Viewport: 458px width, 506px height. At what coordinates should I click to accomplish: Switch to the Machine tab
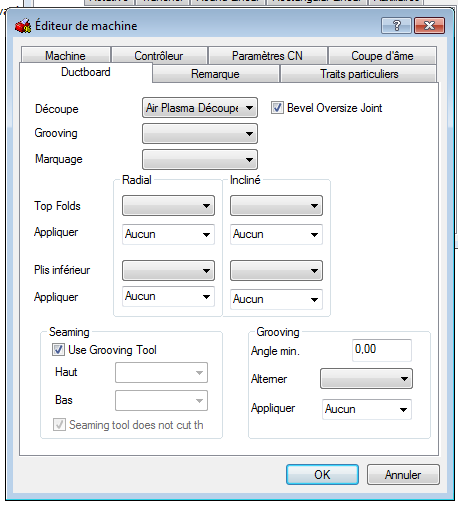(65, 55)
